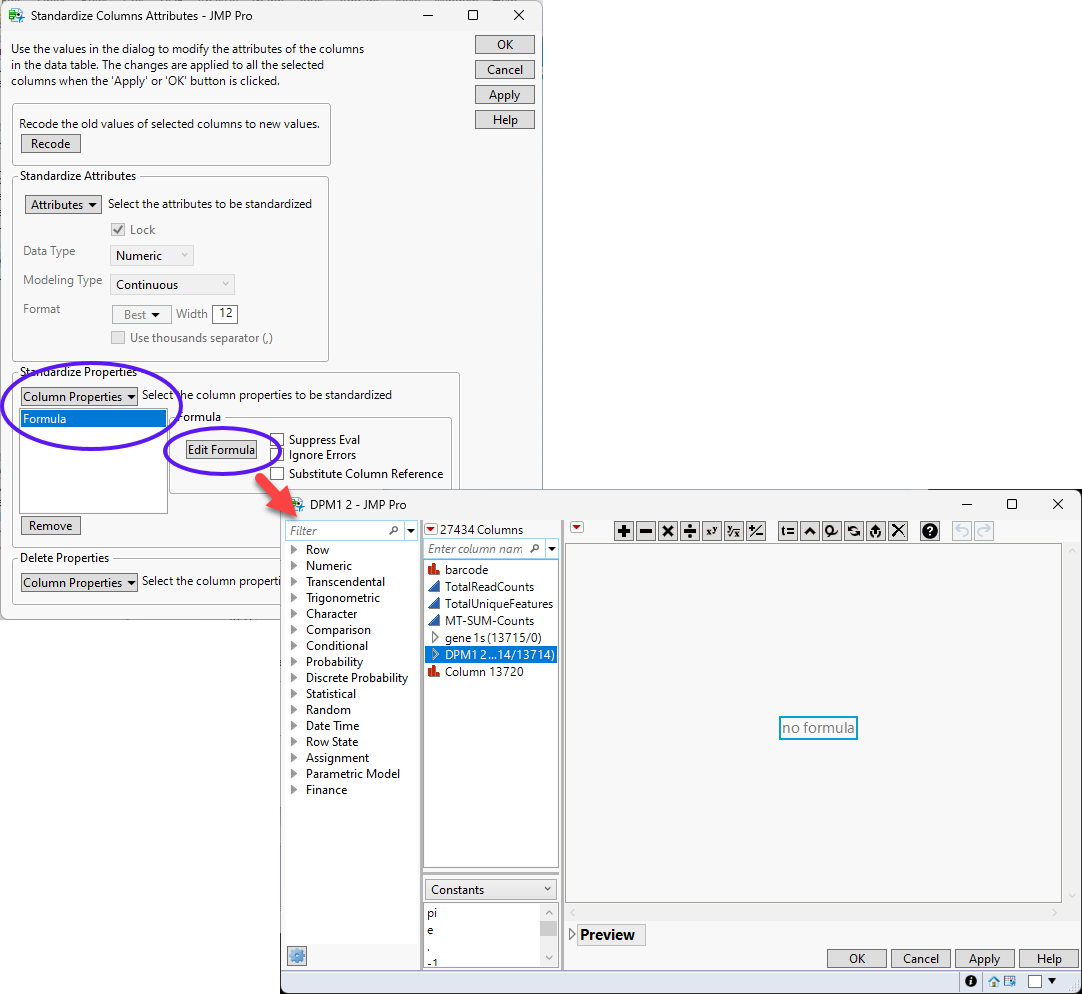Open formula editor help question-mark icon
1082x994 pixels.
tap(930, 531)
